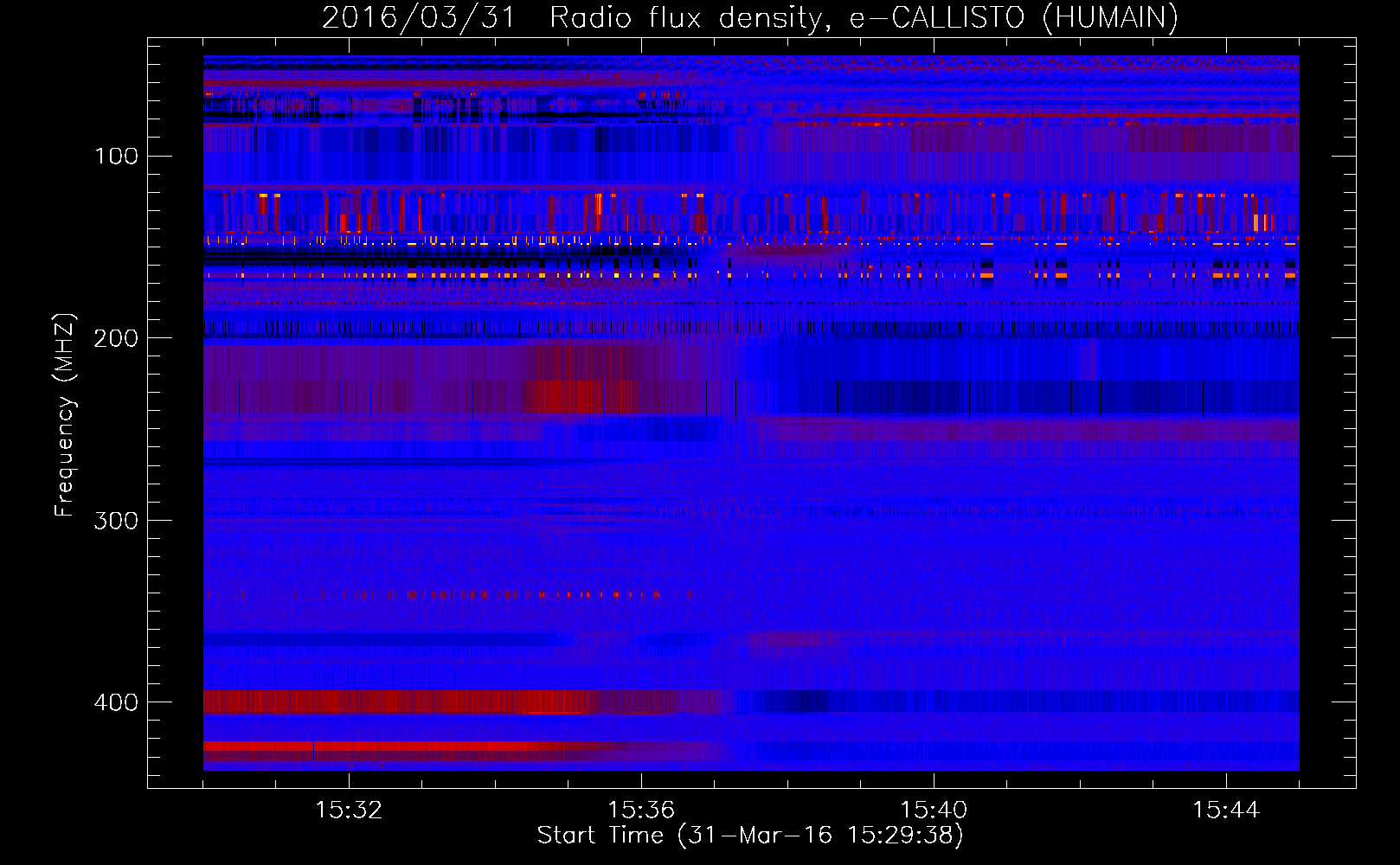
Task: Click the '15:44' time tick label
Action: click(x=1226, y=811)
